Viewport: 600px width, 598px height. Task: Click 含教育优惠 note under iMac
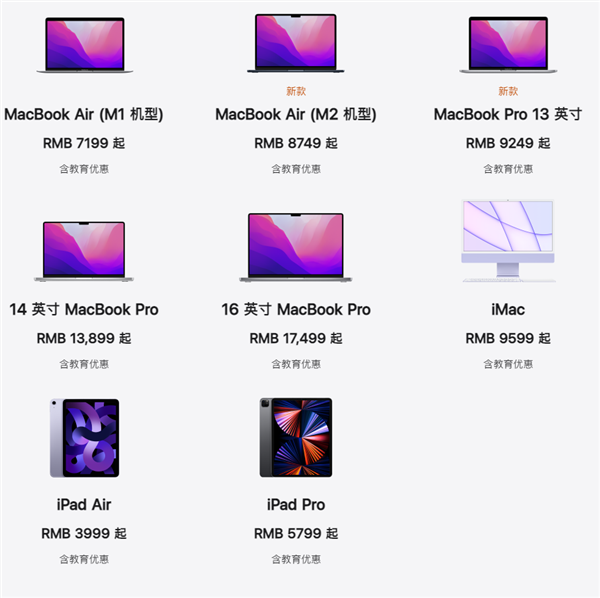click(x=508, y=364)
